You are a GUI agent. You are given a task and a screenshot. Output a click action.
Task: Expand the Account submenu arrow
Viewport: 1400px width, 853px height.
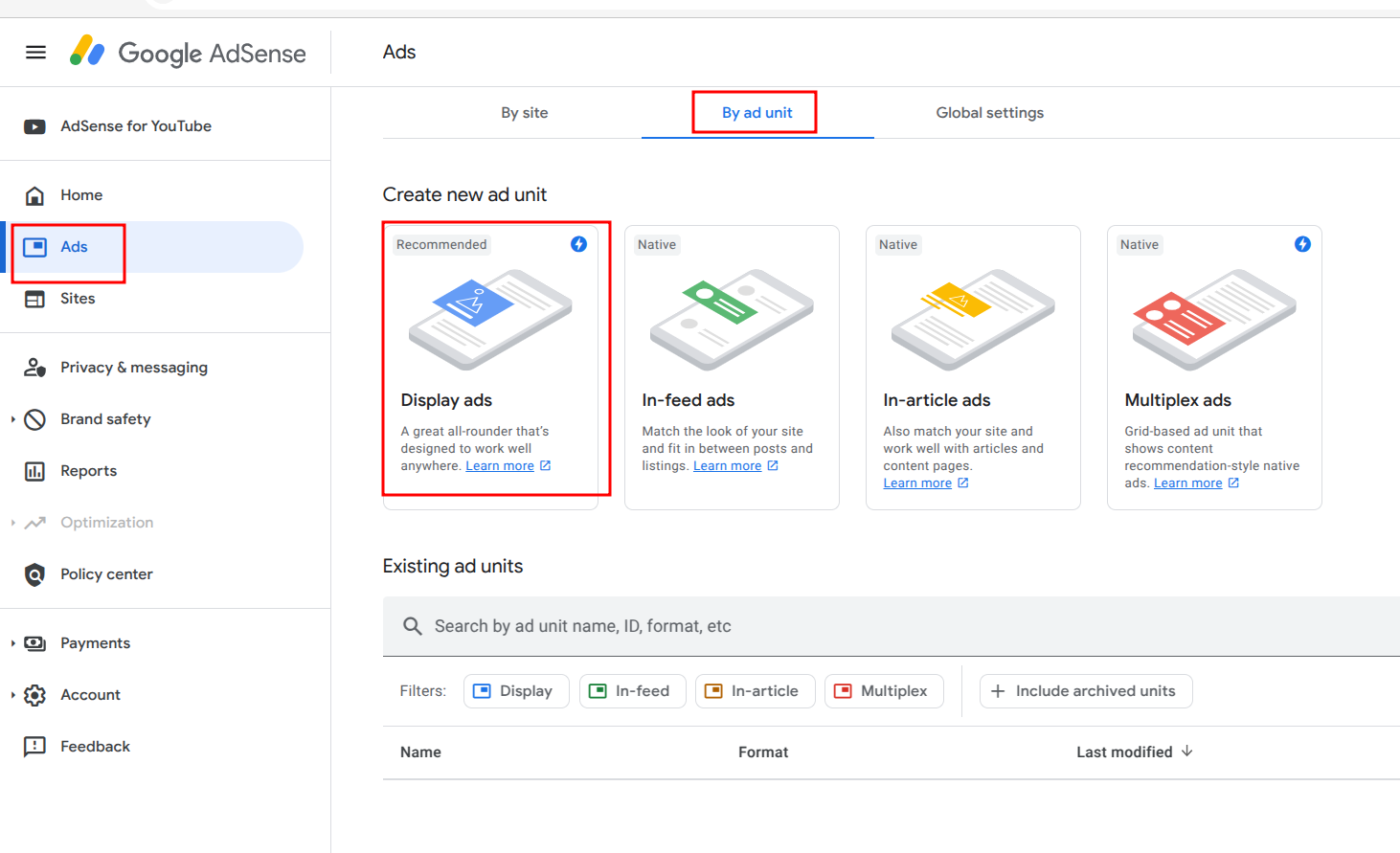pos(12,695)
